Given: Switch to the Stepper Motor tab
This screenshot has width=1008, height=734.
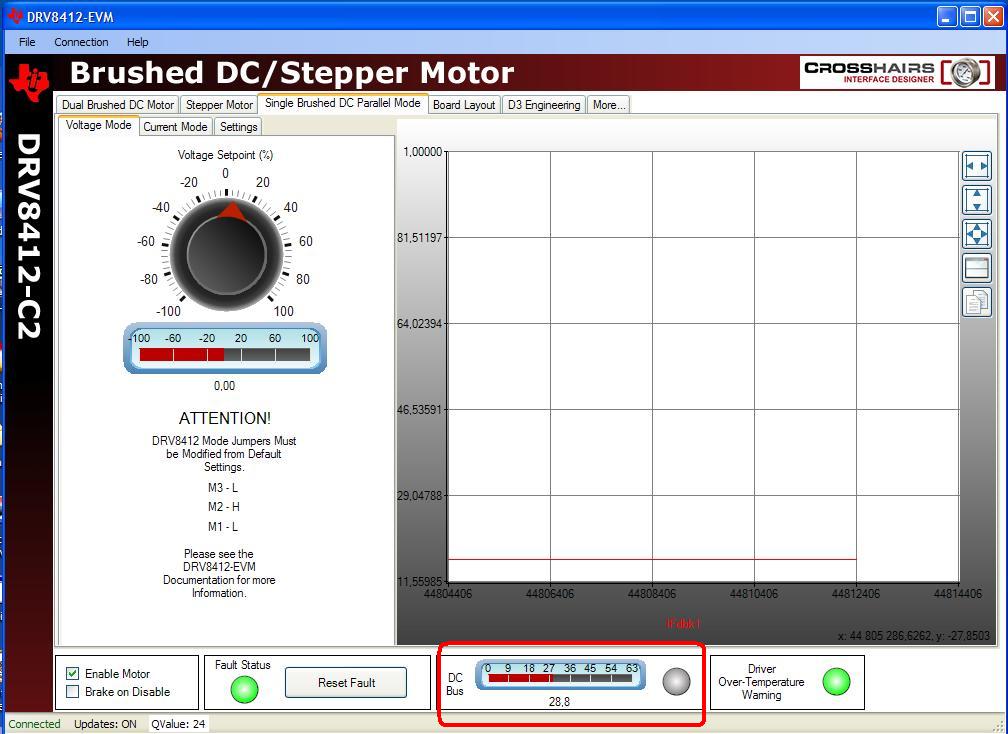Looking at the screenshot, I should (x=219, y=105).
